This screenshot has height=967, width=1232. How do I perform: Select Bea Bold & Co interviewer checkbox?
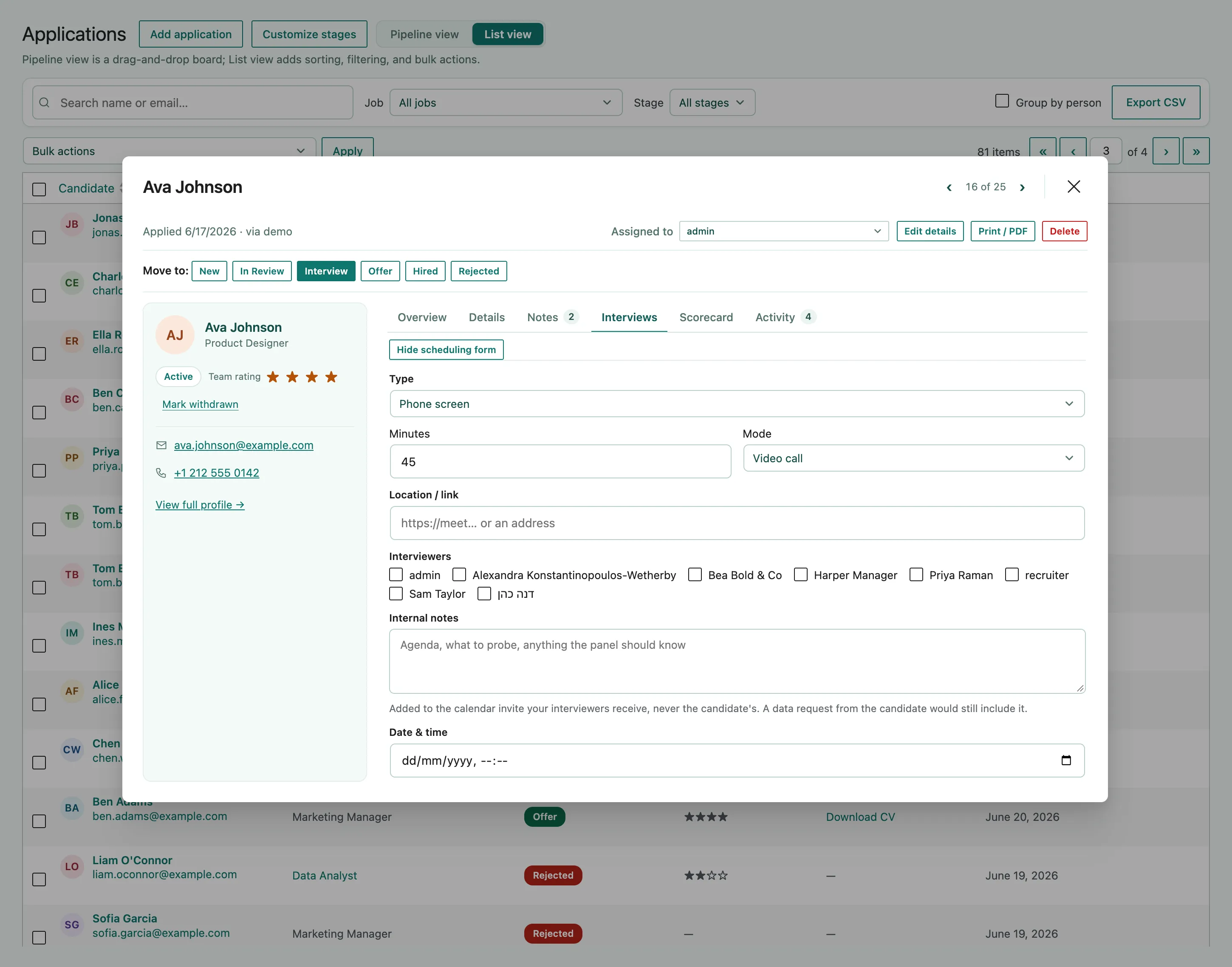click(695, 575)
